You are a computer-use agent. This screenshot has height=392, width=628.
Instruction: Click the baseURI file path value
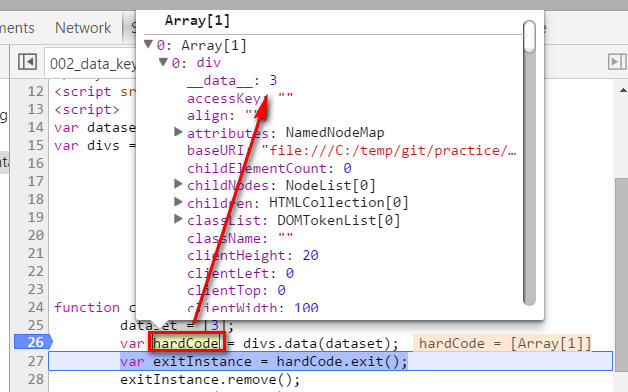pyautogui.click(x=389, y=150)
